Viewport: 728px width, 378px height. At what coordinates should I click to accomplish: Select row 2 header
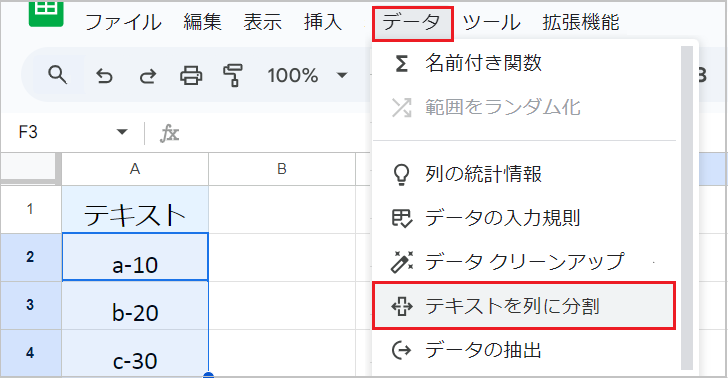(x=31, y=257)
